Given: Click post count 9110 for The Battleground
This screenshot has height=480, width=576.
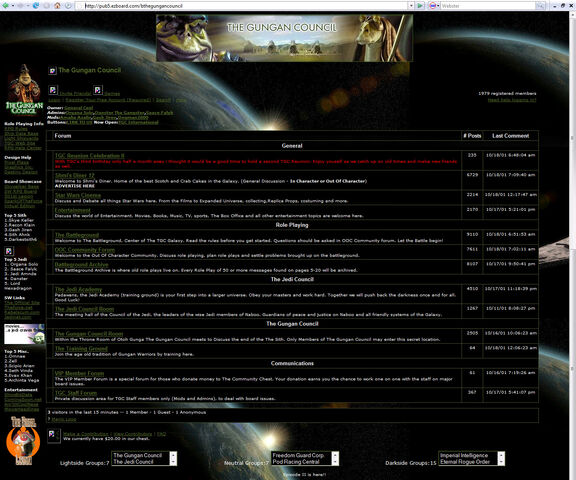Looking at the screenshot, I should [x=472, y=234].
